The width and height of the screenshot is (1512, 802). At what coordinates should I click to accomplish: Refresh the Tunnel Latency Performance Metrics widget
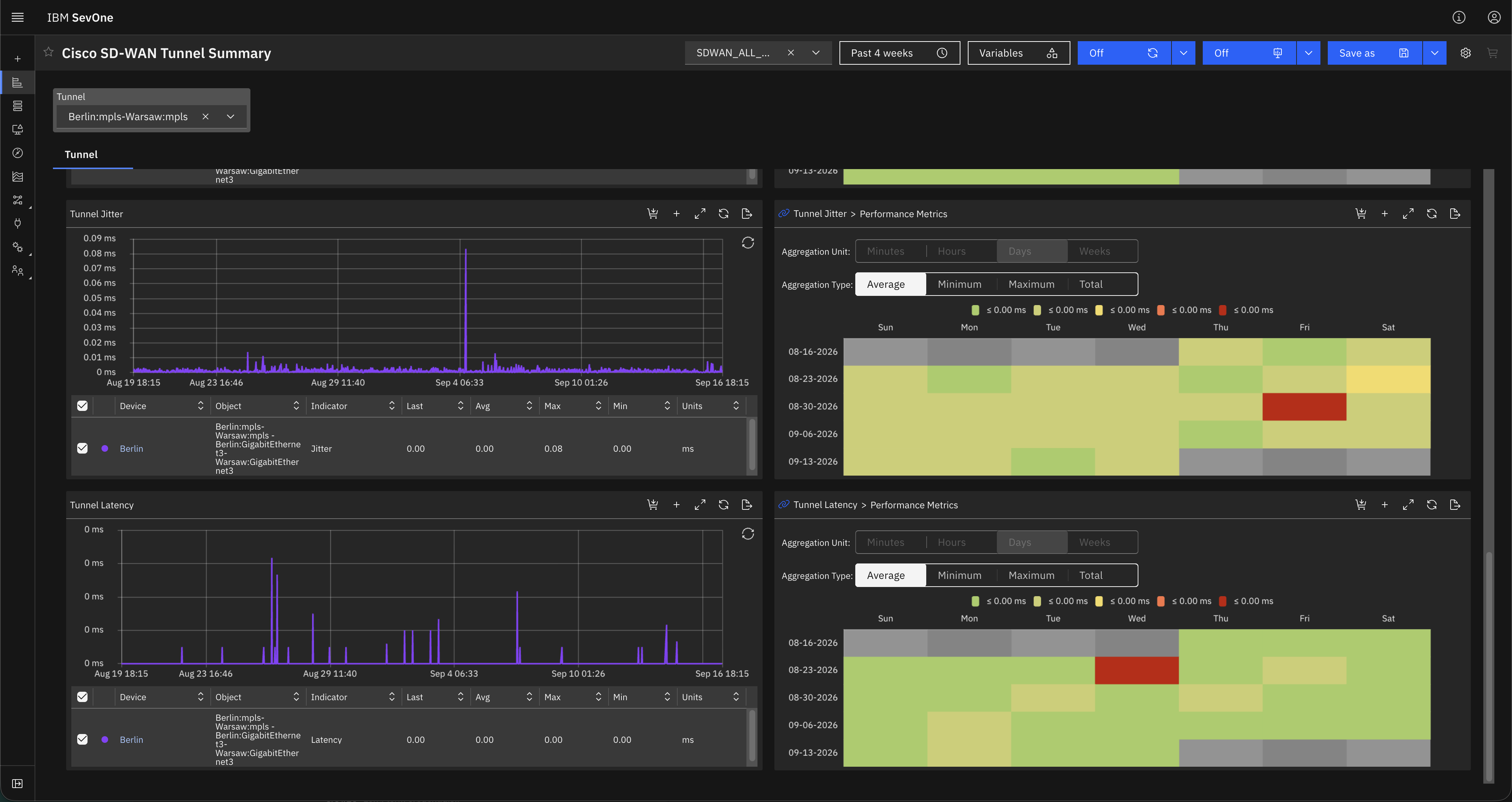tap(1431, 505)
